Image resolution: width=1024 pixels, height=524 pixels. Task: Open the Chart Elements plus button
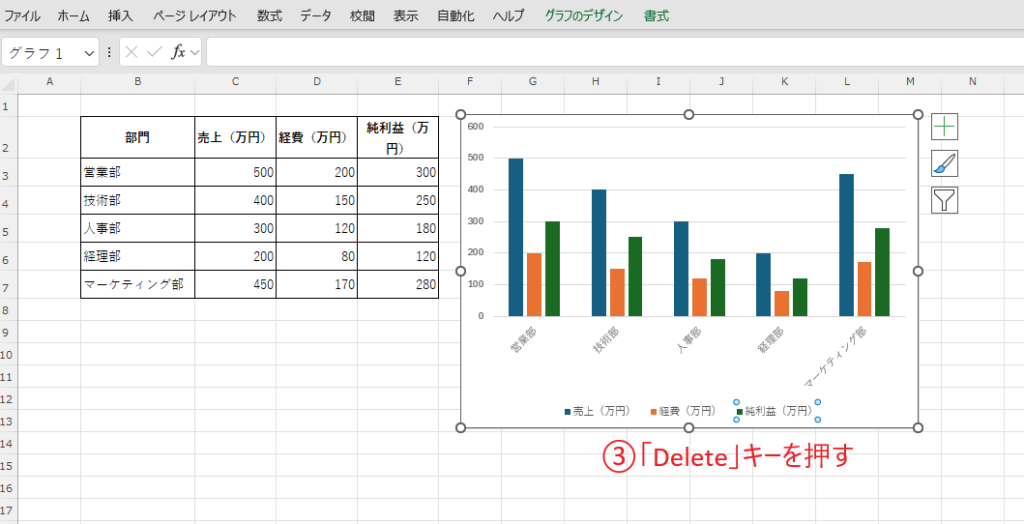tap(944, 126)
